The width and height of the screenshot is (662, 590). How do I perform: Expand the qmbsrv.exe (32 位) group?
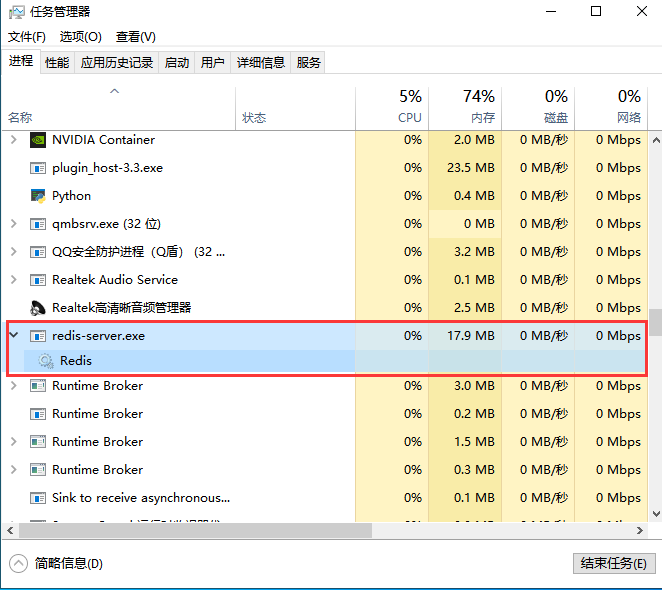coord(14,224)
